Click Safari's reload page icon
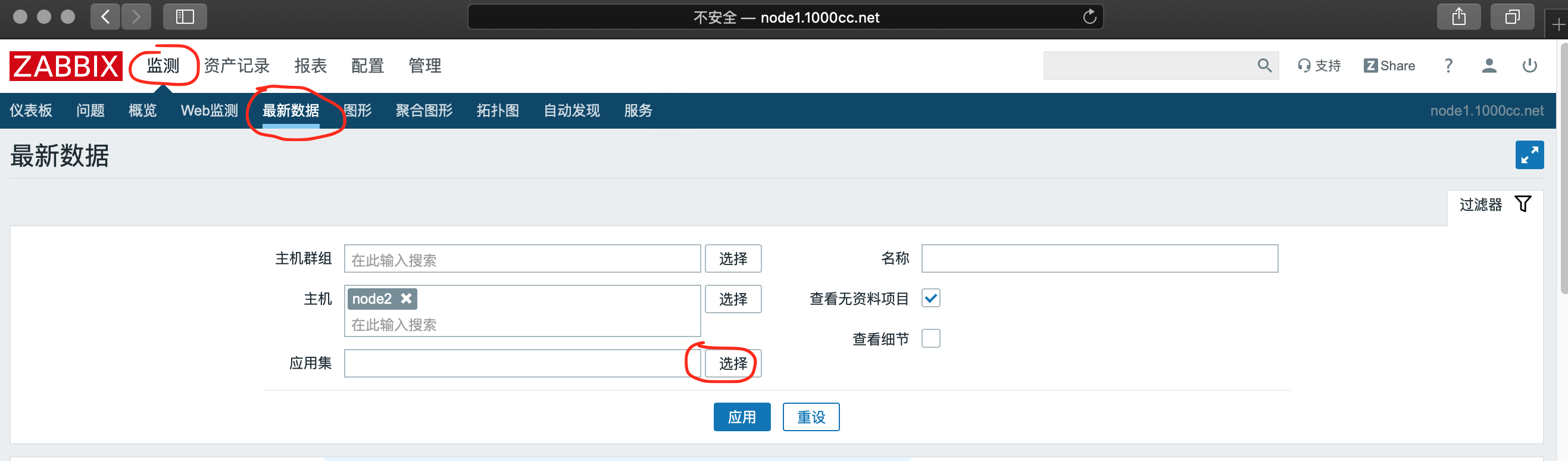 pyautogui.click(x=1089, y=17)
